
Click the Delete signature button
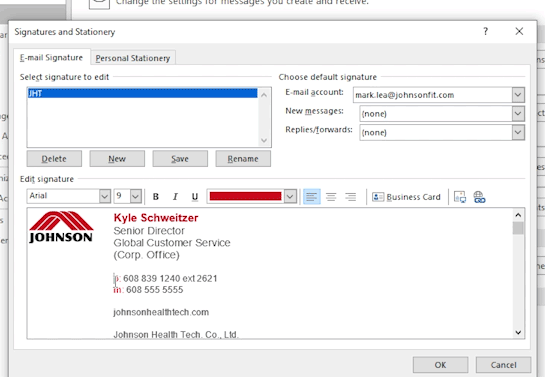[54, 159]
